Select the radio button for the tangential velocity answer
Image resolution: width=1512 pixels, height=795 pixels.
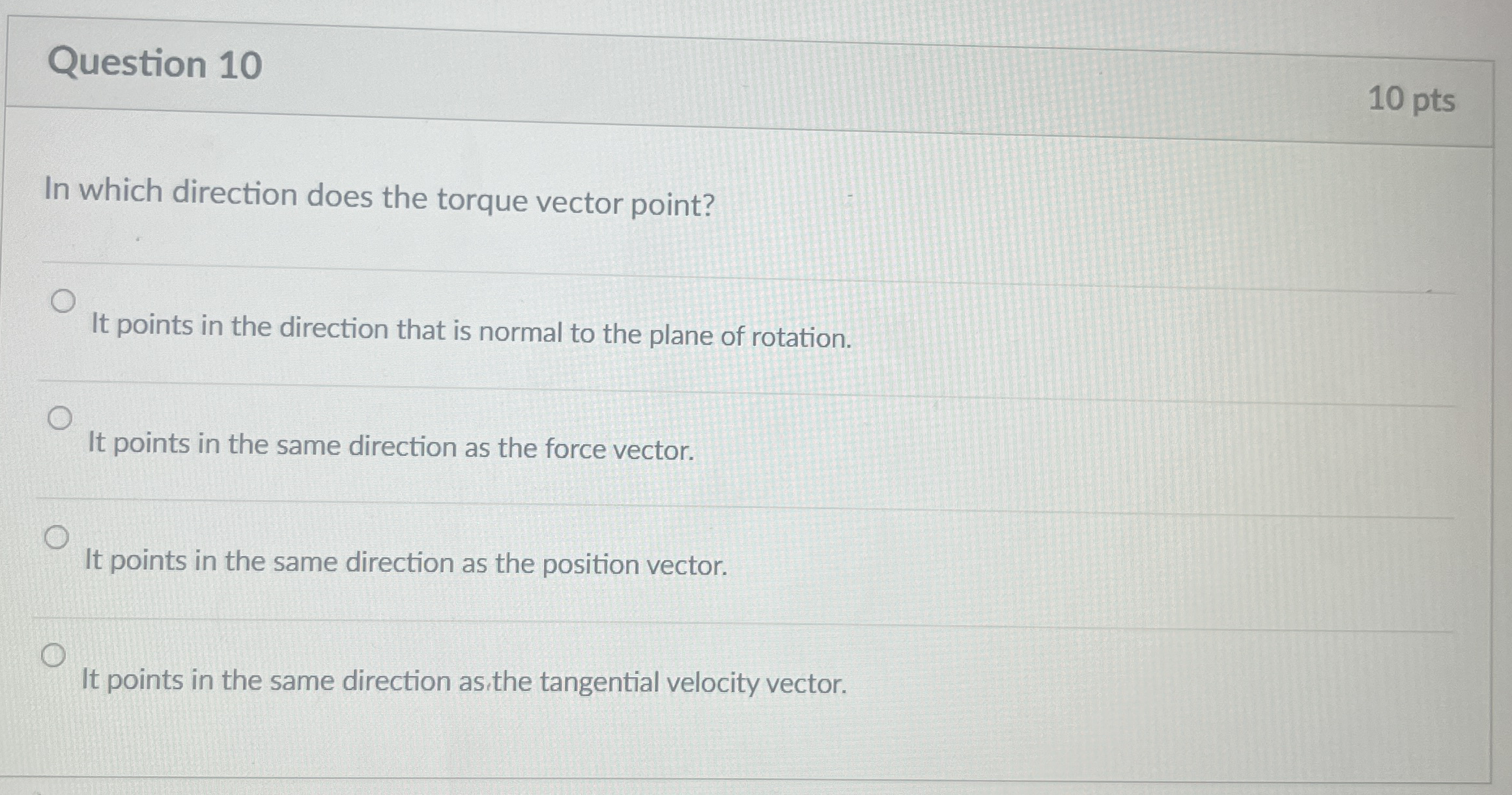[x=55, y=656]
